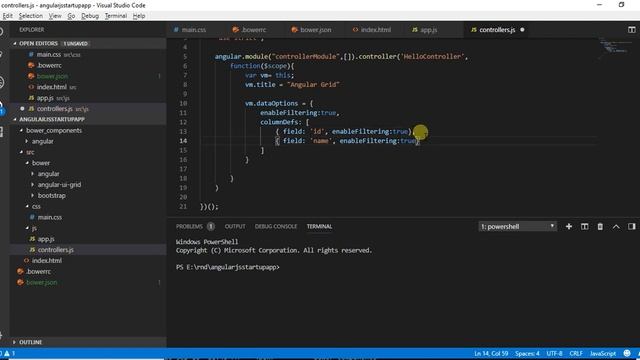Collapse the ANGULARJSSTARTUPAPP folder section
The width and height of the screenshot is (640, 360).
click(15, 119)
